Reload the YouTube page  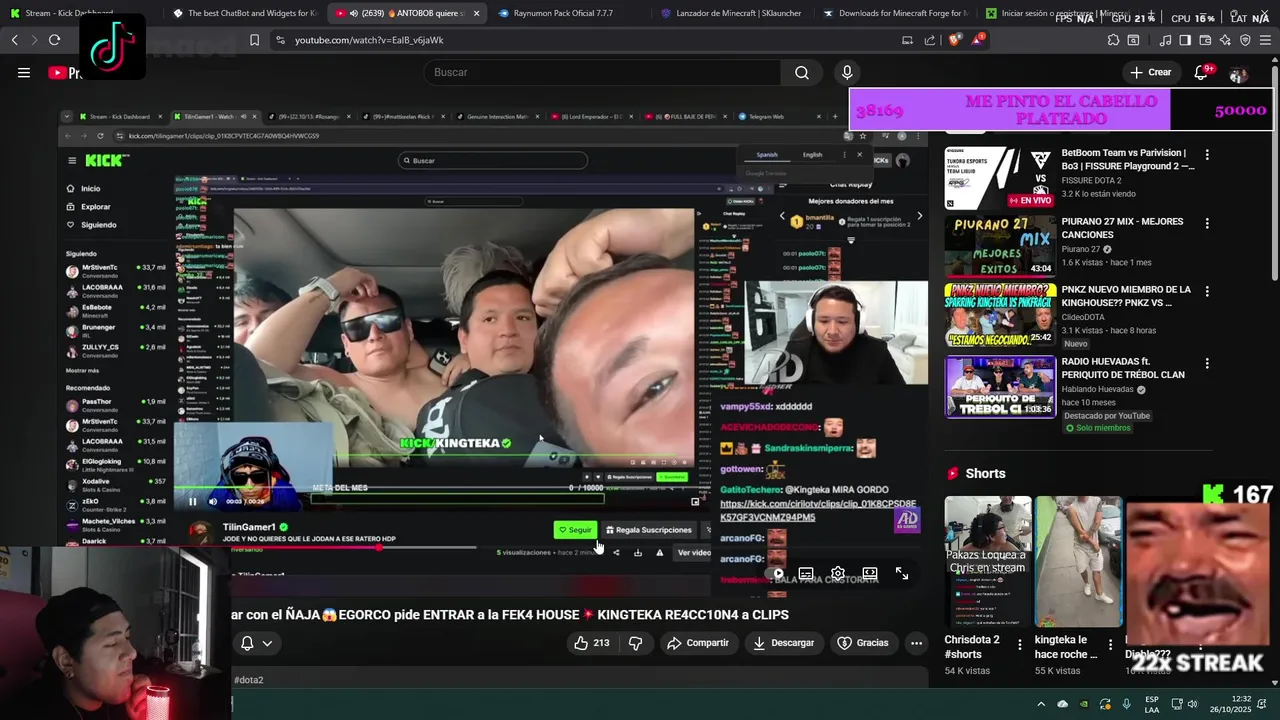pos(54,40)
